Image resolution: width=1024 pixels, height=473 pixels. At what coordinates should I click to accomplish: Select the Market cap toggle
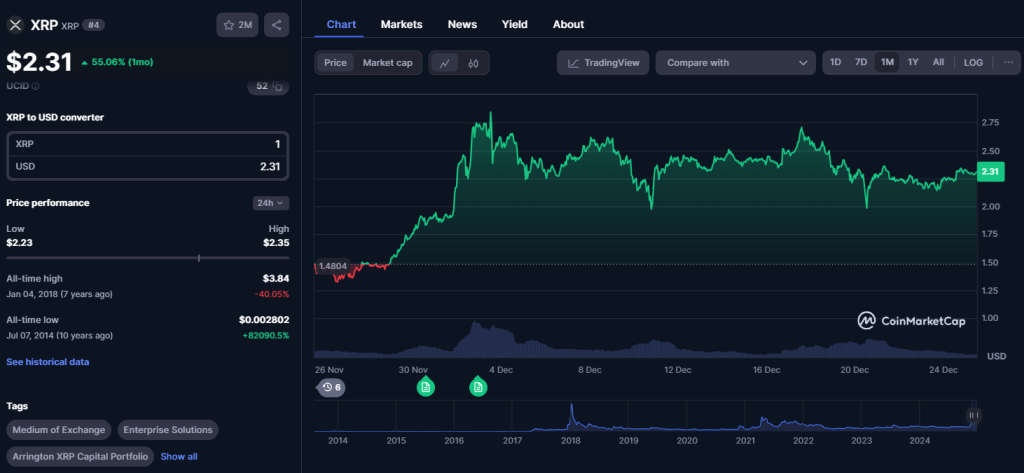coord(388,63)
